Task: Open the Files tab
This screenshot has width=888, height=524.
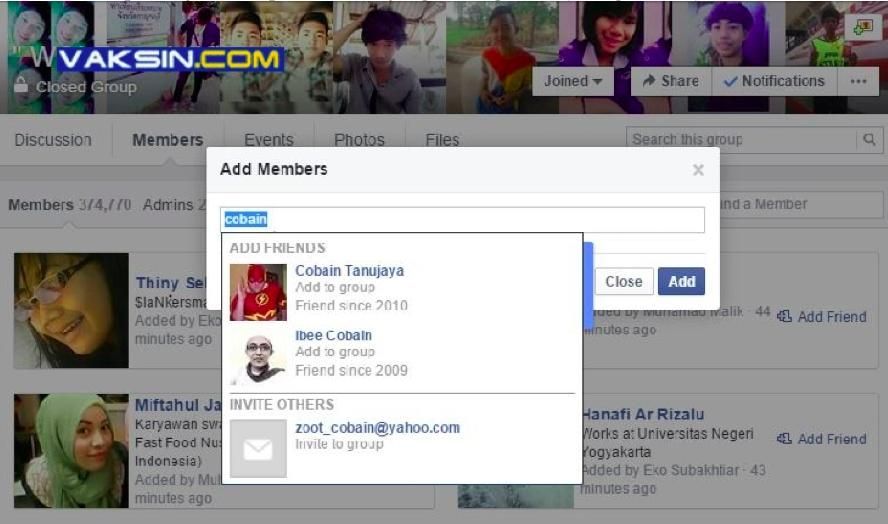Action: [x=442, y=140]
